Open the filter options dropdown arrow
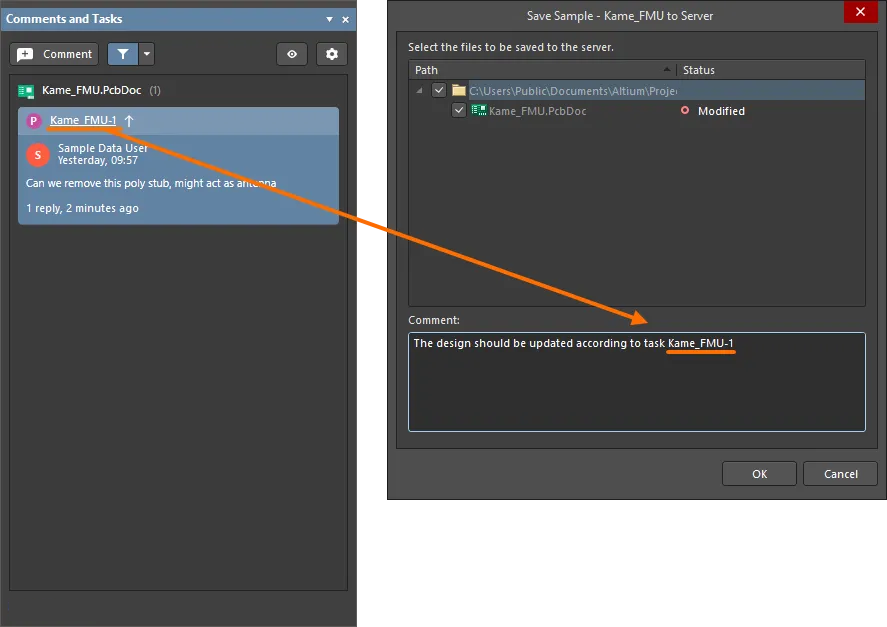This screenshot has width=887, height=627. [x=147, y=54]
